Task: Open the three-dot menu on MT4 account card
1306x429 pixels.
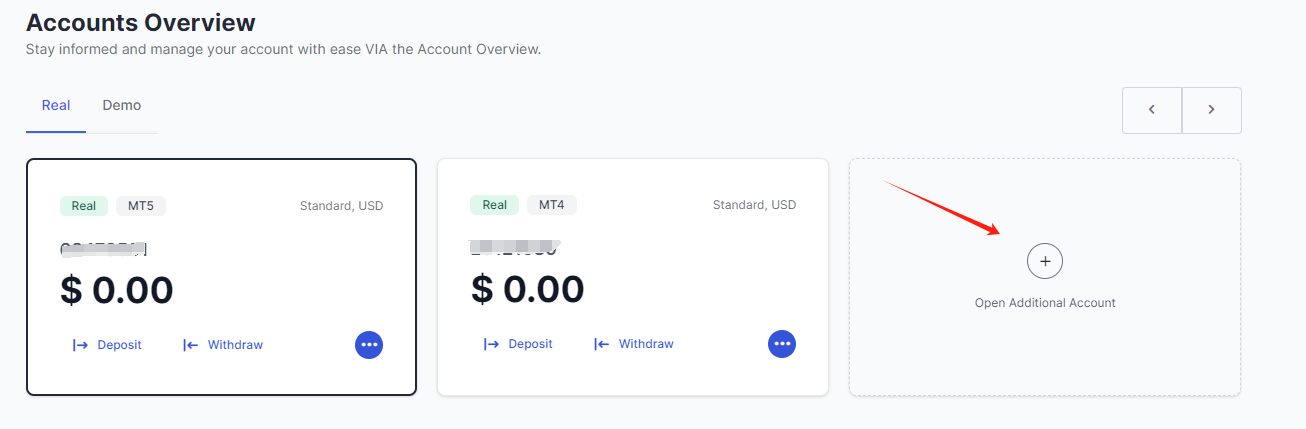Action: pyautogui.click(x=782, y=344)
